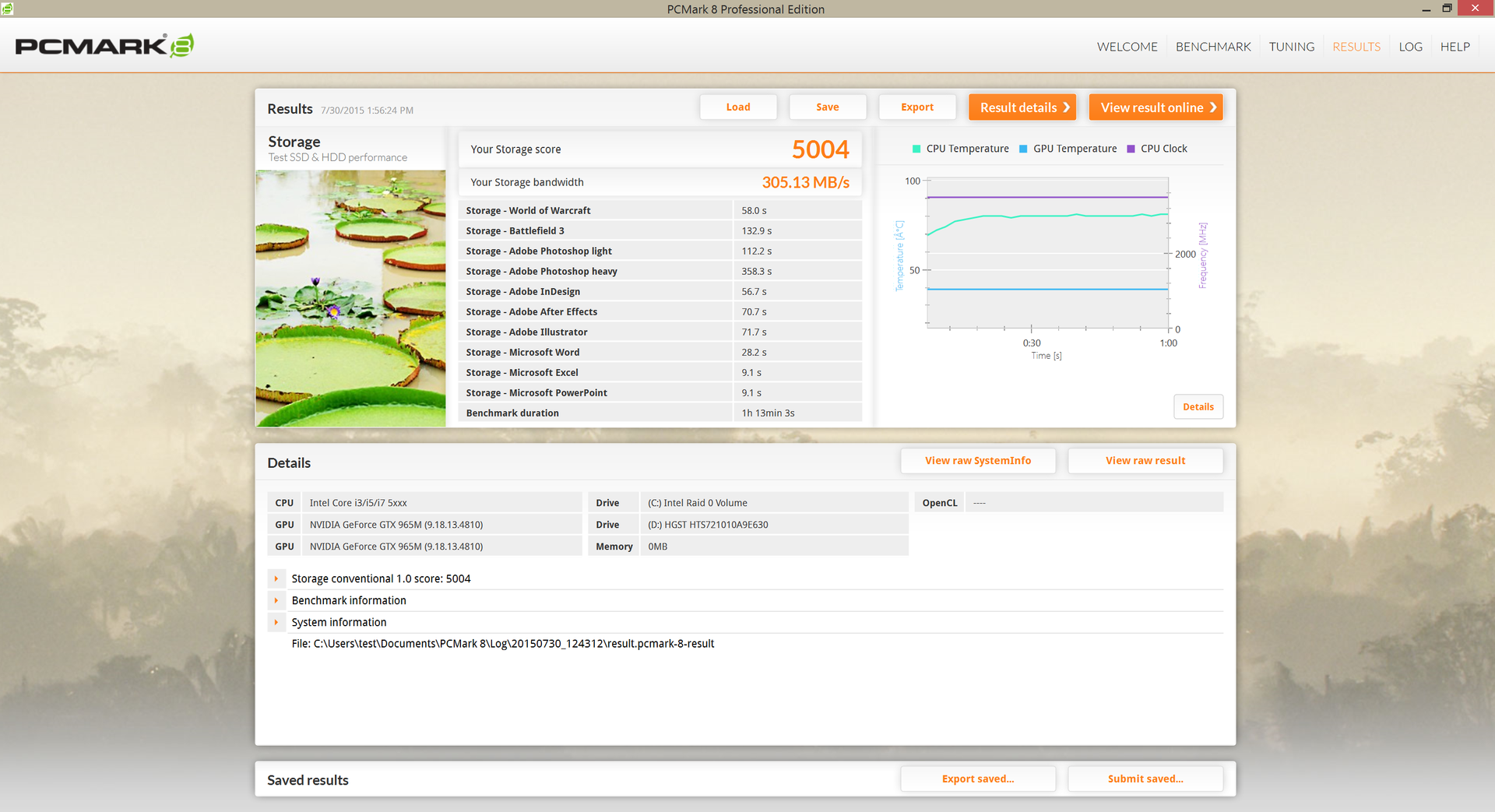
Task: Click the result file path text
Action: tap(503, 644)
